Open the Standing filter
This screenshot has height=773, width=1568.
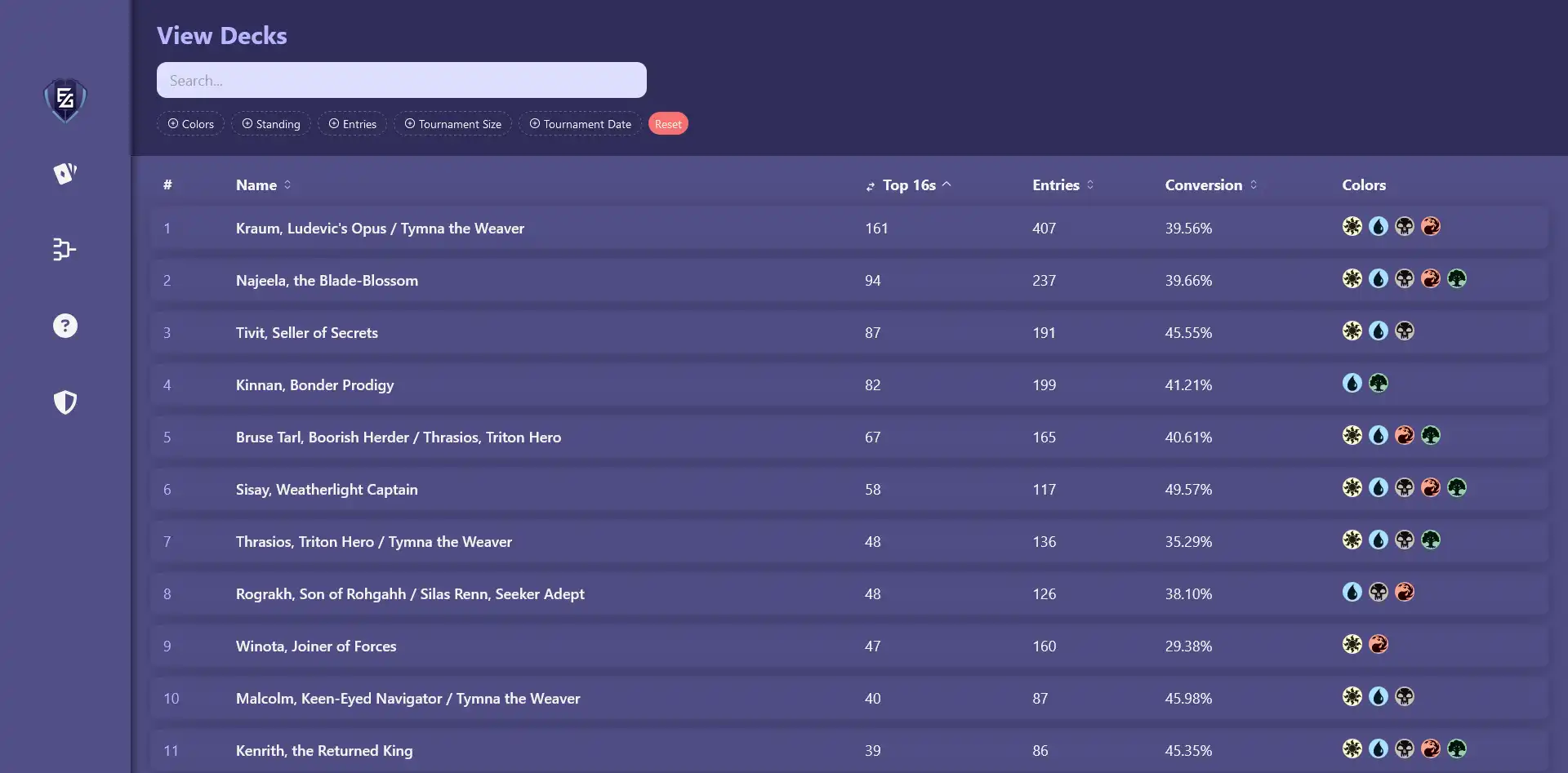tap(270, 124)
